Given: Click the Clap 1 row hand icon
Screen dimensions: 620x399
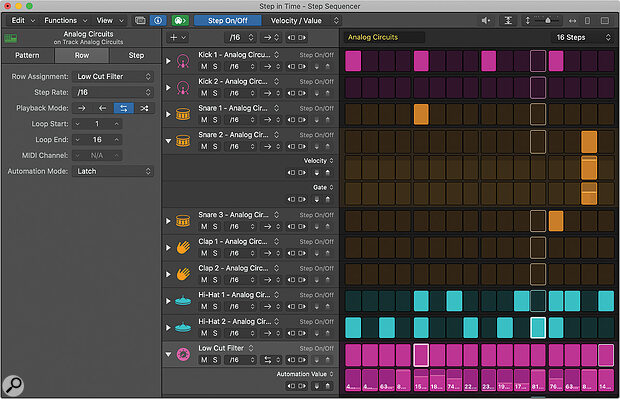Looking at the screenshot, I should 183,248.
